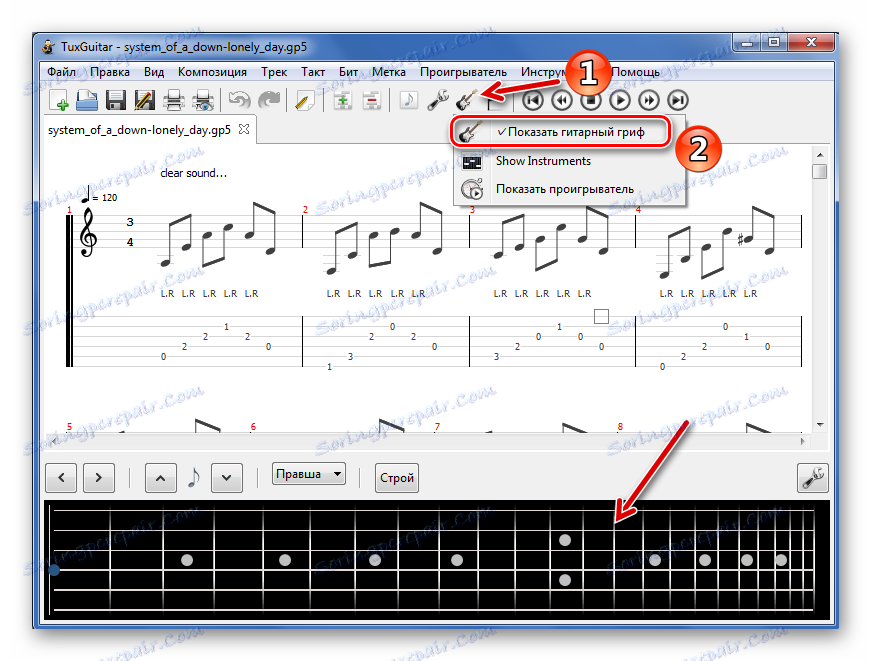Click the Строй tuning button

click(x=397, y=478)
